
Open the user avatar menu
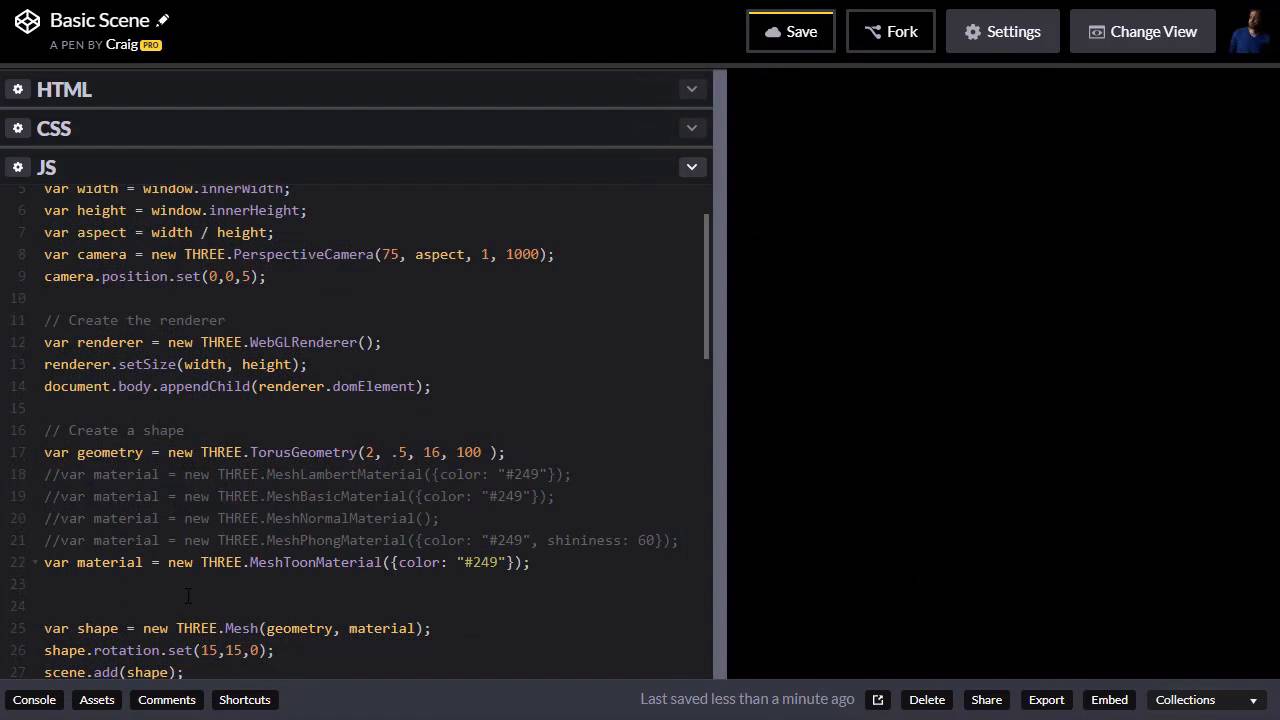coord(1251,31)
